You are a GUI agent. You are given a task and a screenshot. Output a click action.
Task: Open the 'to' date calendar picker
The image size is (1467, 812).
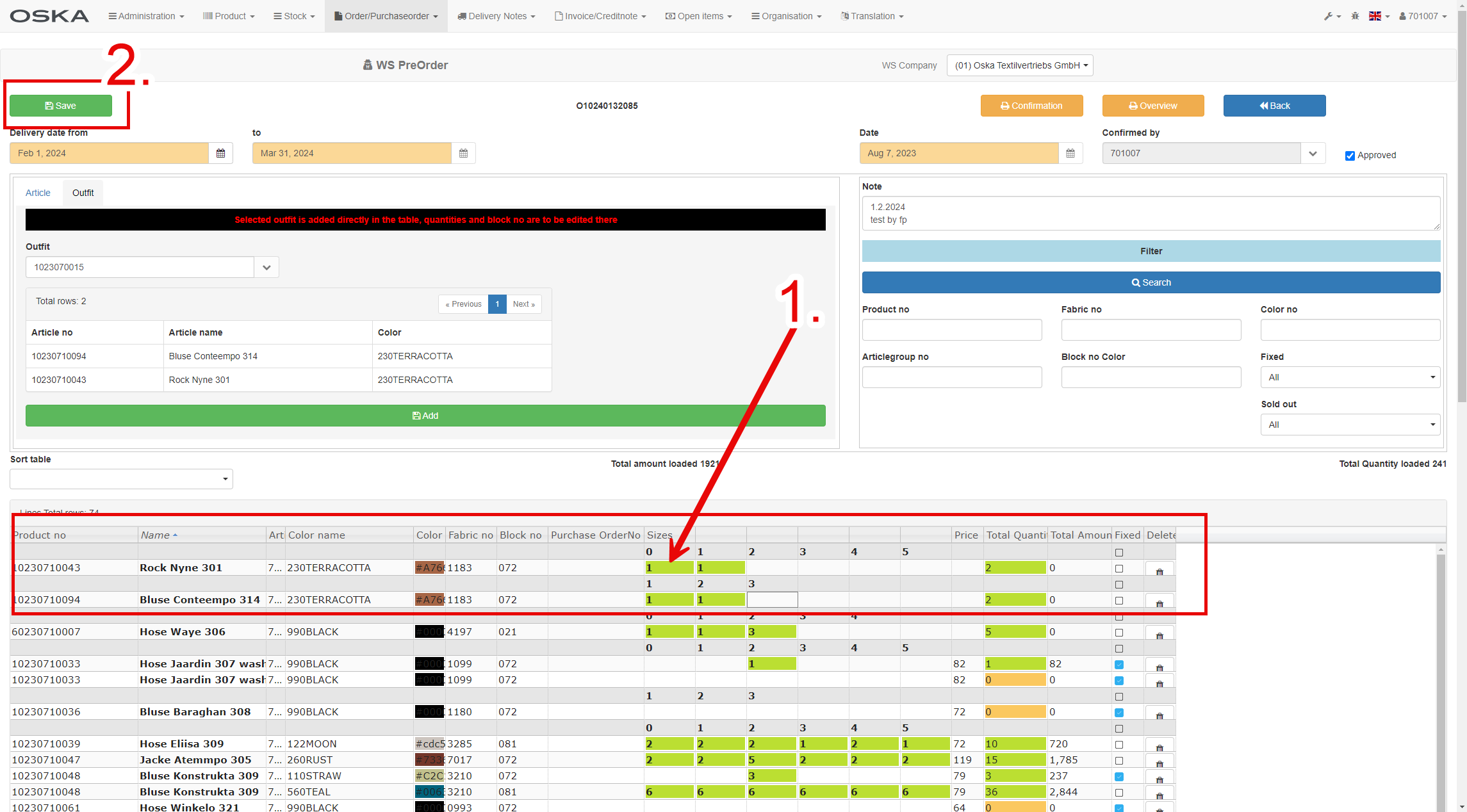pos(463,153)
